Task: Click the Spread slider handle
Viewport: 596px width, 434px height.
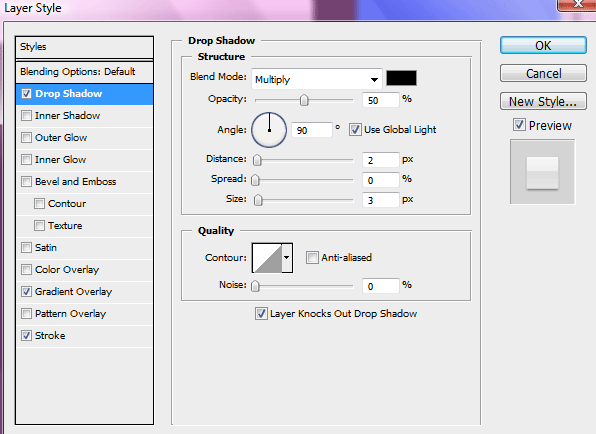Action: click(x=255, y=180)
